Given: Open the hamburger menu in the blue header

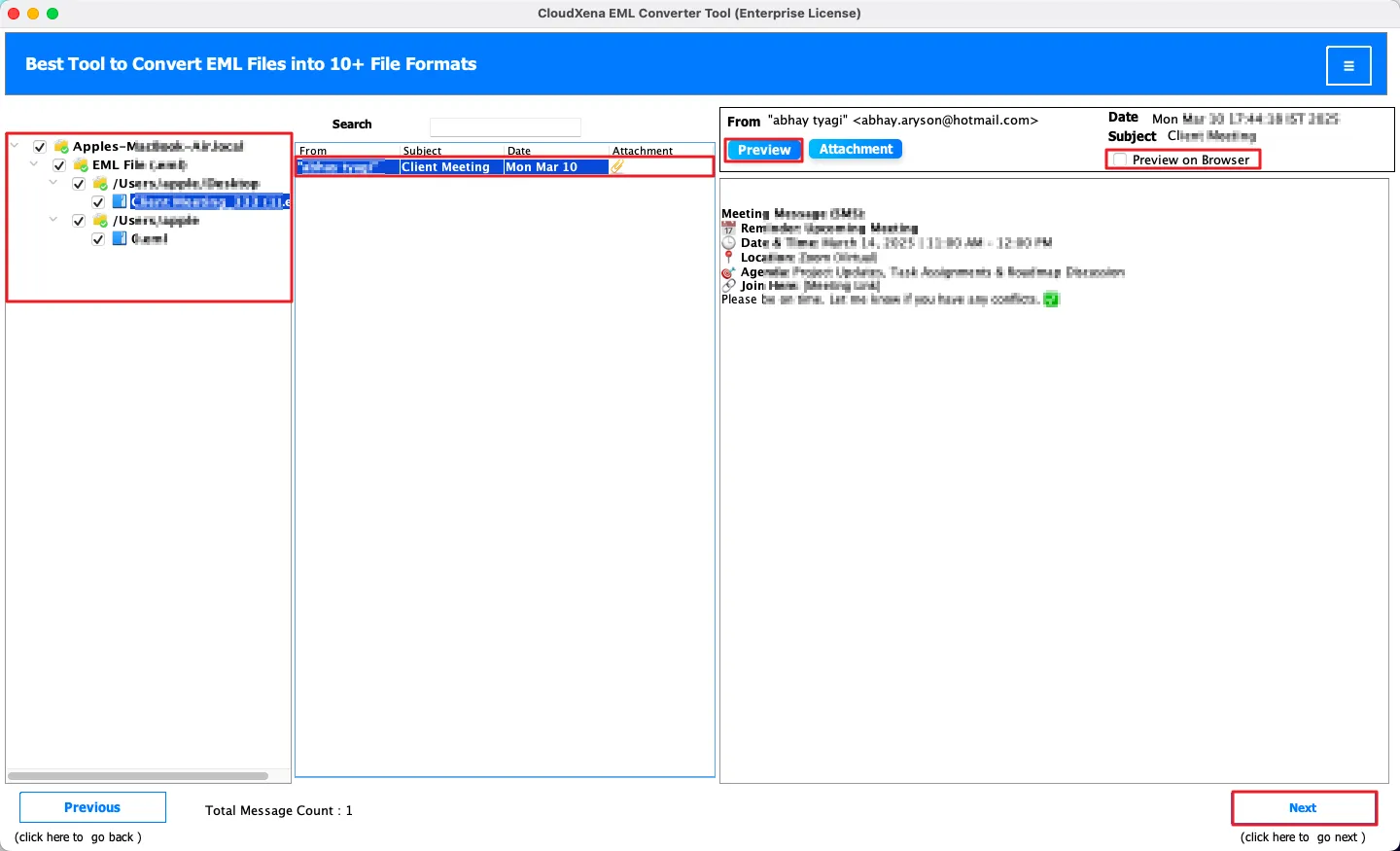Looking at the screenshot, I should pos(1348,66).
